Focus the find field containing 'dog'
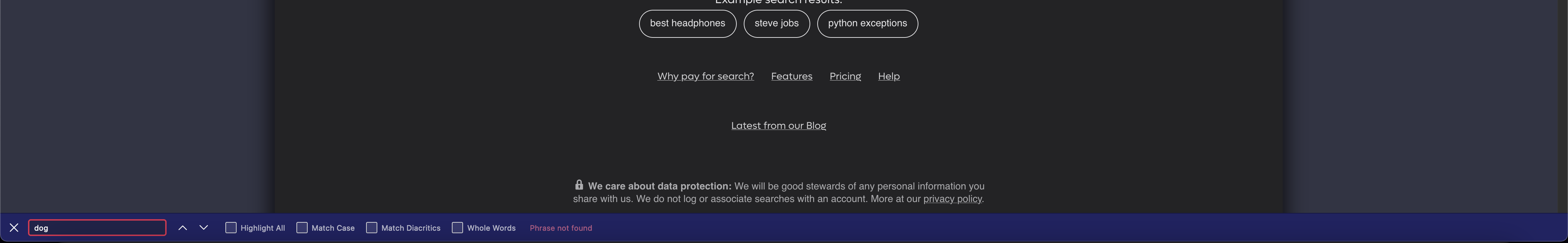 click(x=97, y=228)
